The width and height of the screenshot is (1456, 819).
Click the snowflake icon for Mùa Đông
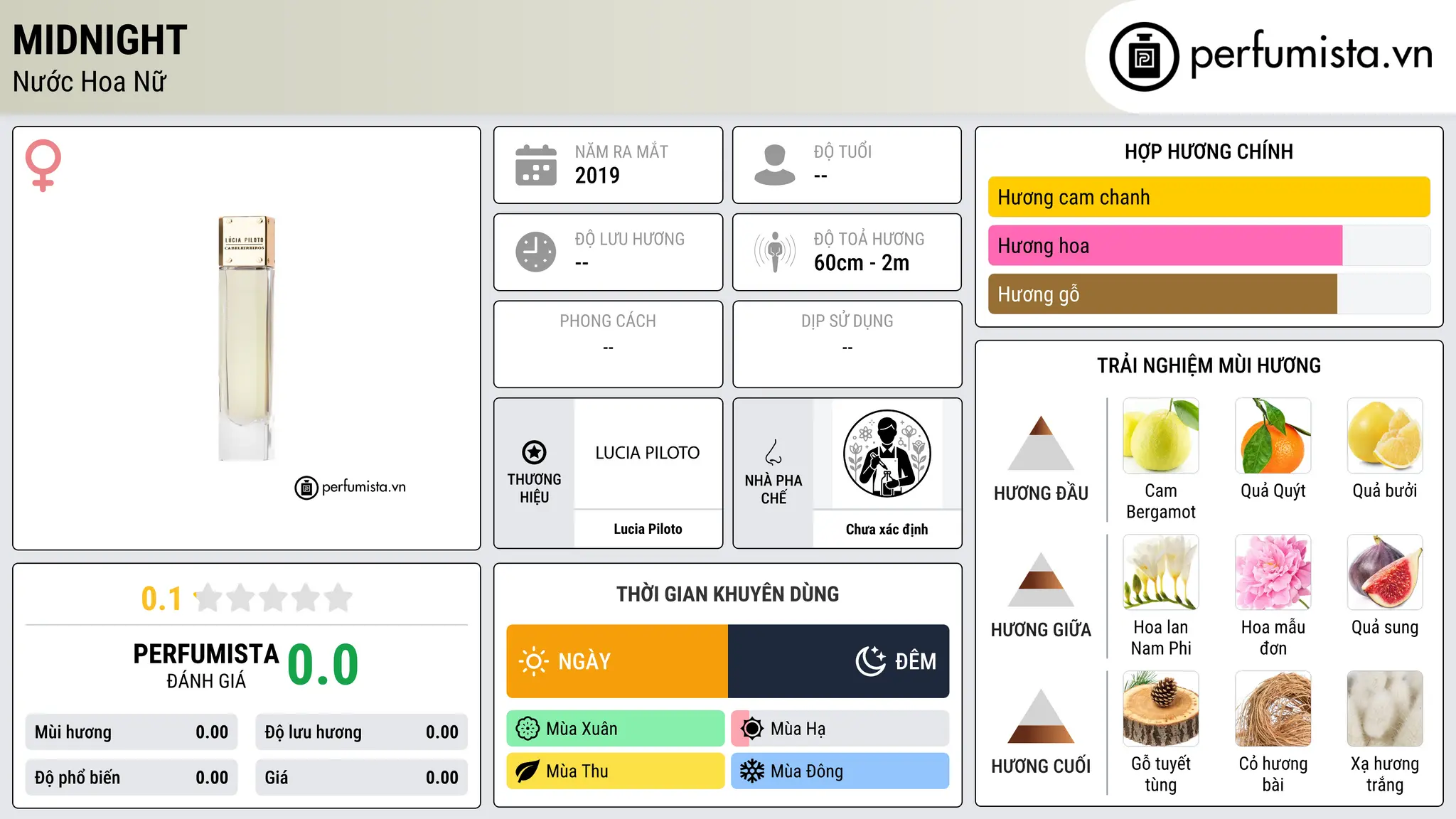[x=752, y=771]
